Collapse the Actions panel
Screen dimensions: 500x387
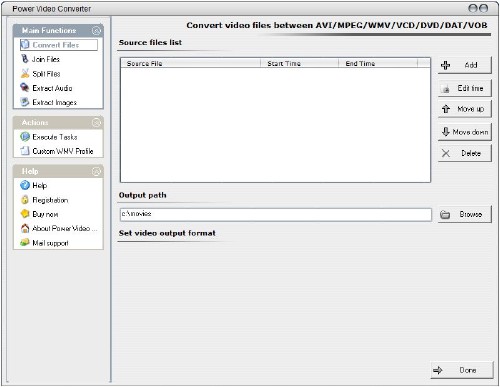(x=96, y=123)
